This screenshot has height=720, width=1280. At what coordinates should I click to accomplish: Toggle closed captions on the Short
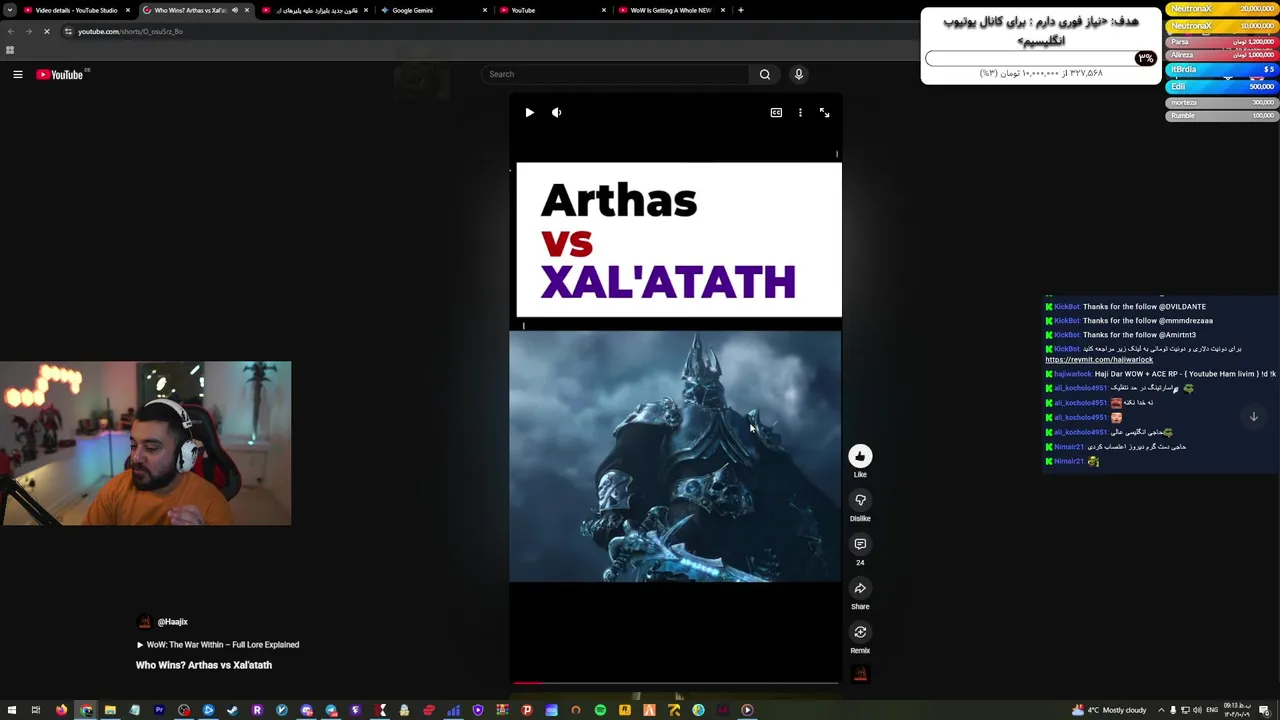pyautogui.click(x=776, y=113)
